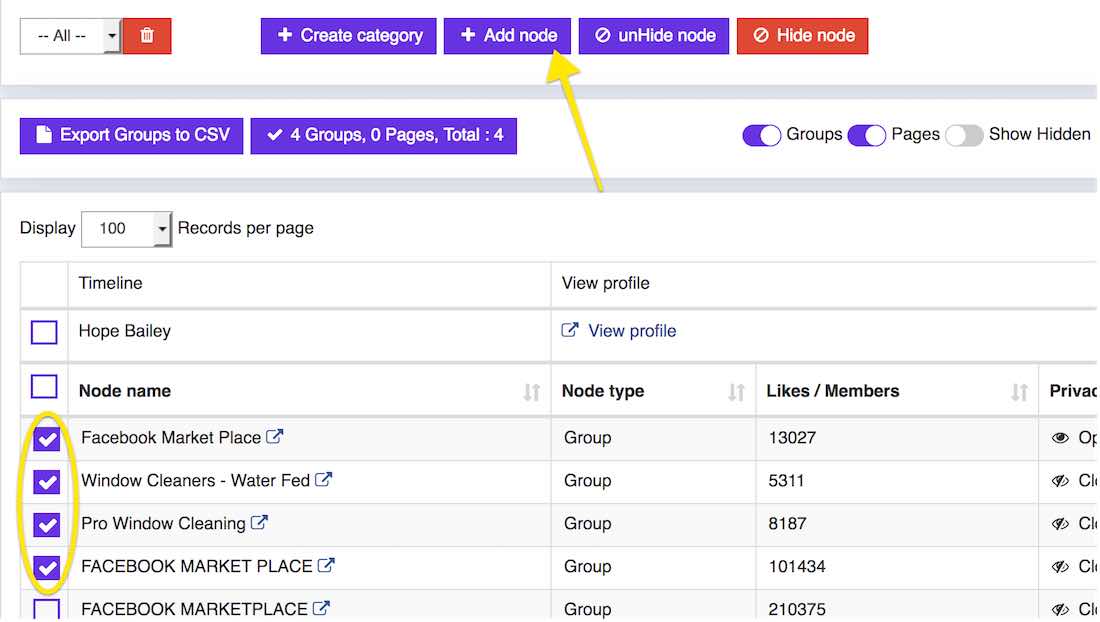
Task: Click the Pro Window Cleaning name
Action: (163, 523)
